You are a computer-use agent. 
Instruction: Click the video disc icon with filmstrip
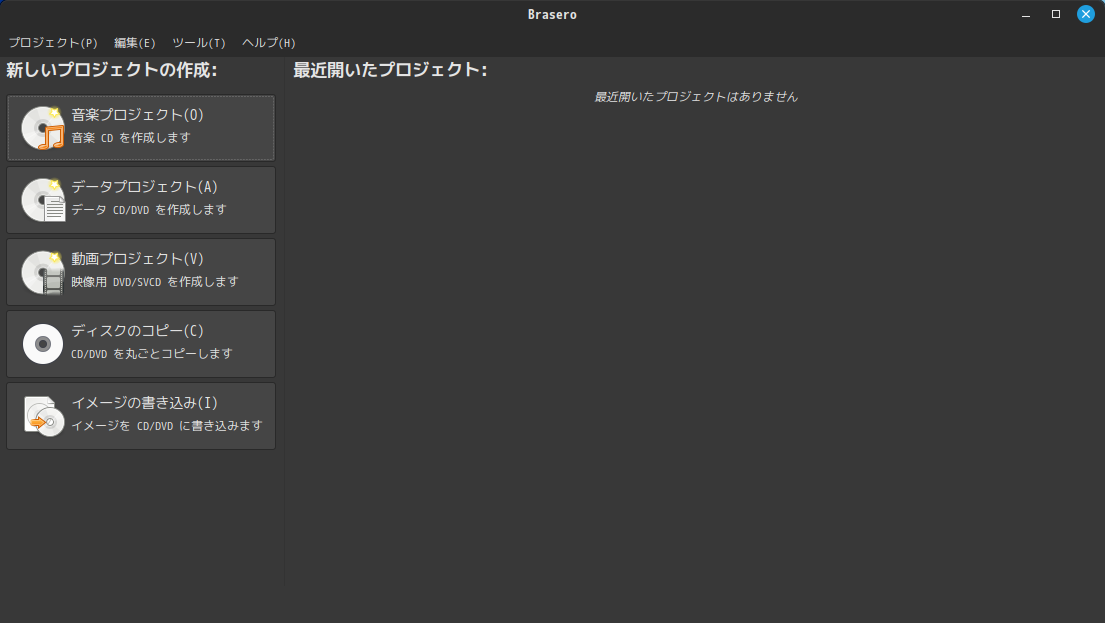pyautogui.click(x=43, y=272)
